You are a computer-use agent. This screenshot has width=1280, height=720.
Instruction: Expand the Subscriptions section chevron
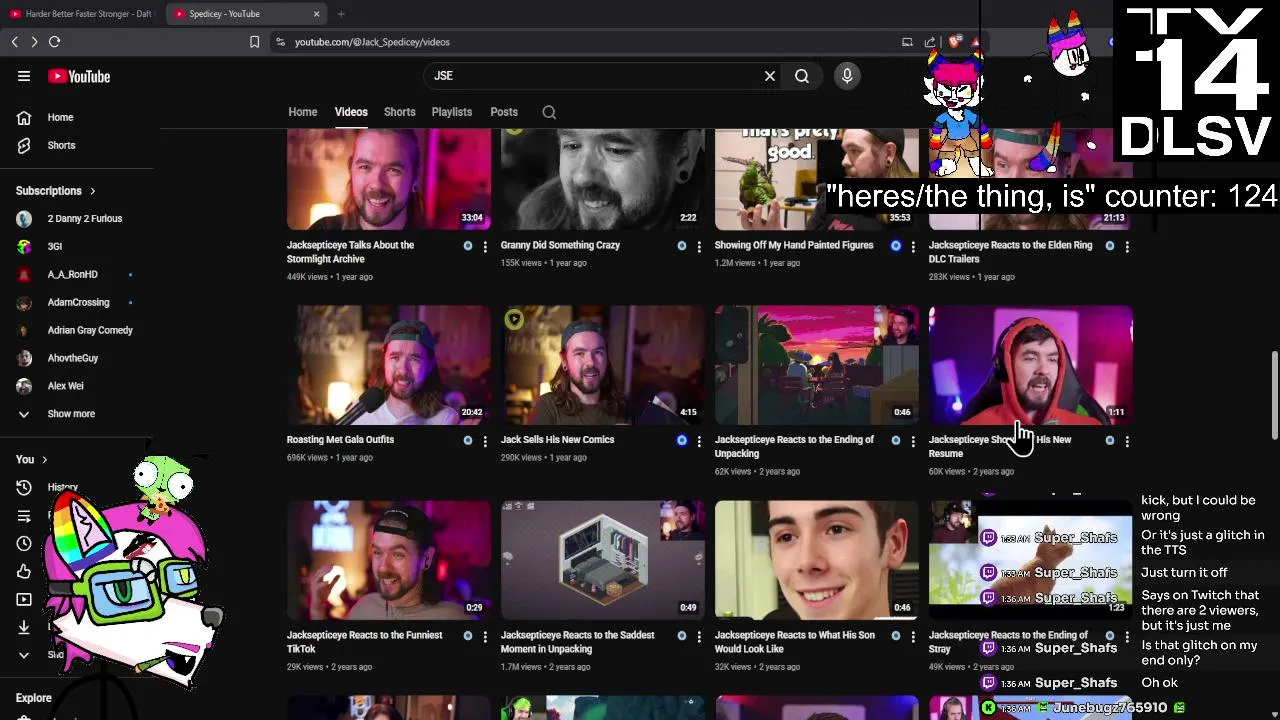point(92,191)
